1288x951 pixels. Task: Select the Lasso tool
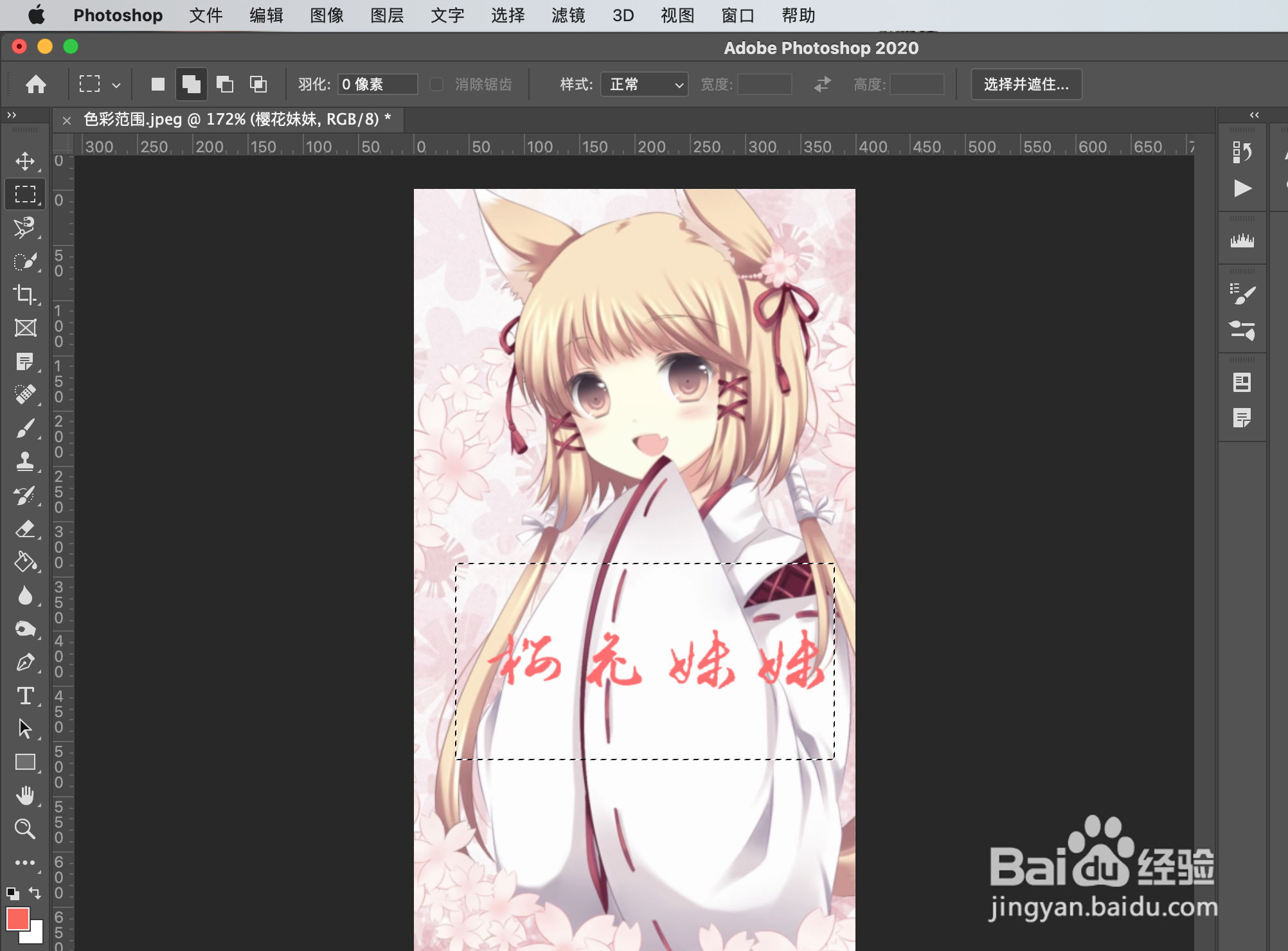[25, 227]
